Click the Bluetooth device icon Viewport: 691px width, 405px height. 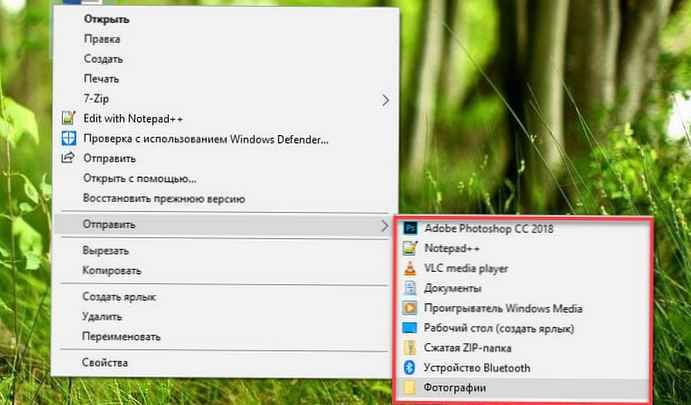coord(410,367)
